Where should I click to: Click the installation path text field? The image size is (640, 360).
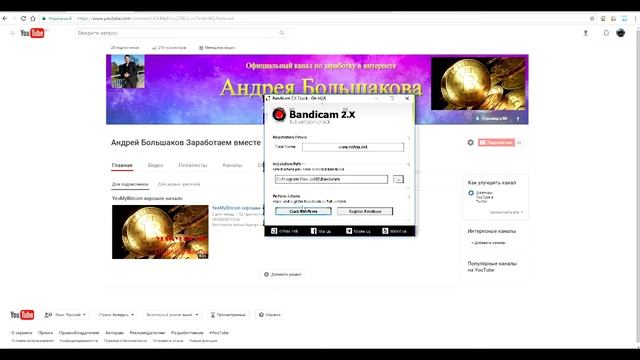(x=331, y=179)
